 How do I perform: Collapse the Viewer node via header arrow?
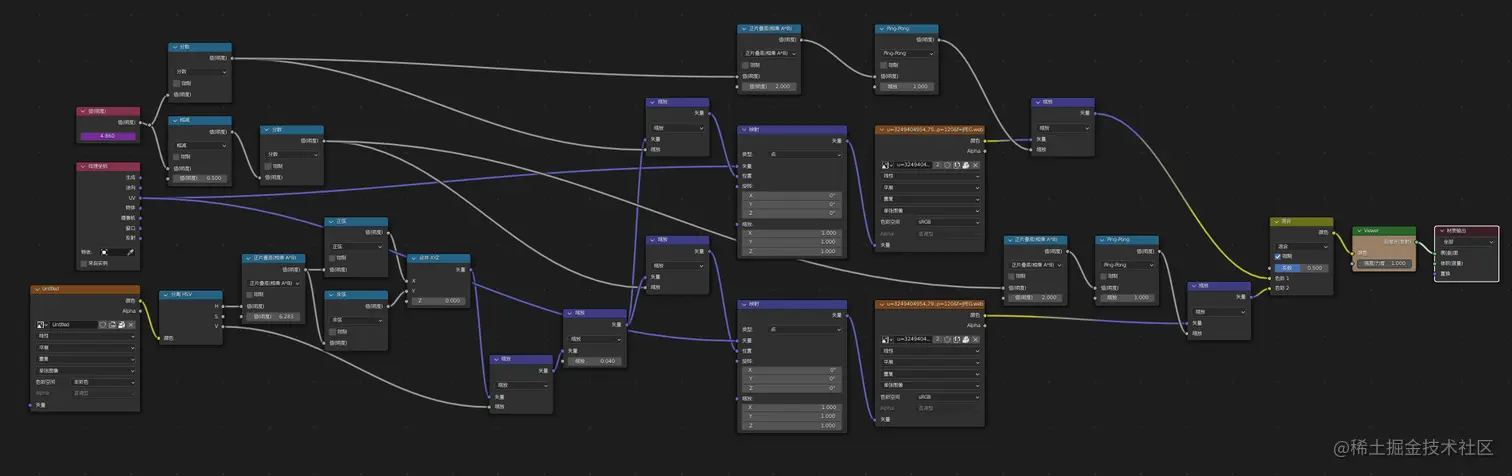coord(1359,230)
